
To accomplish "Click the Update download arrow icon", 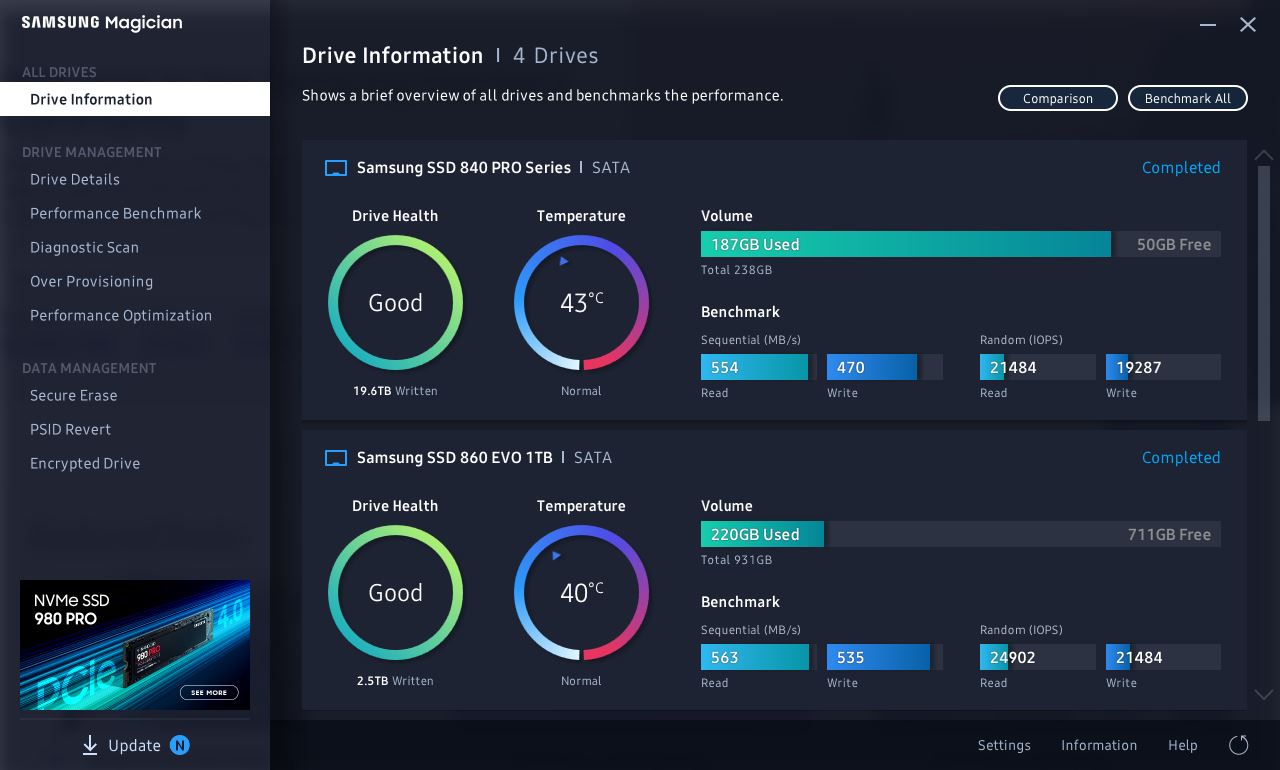I will [90, 745].
